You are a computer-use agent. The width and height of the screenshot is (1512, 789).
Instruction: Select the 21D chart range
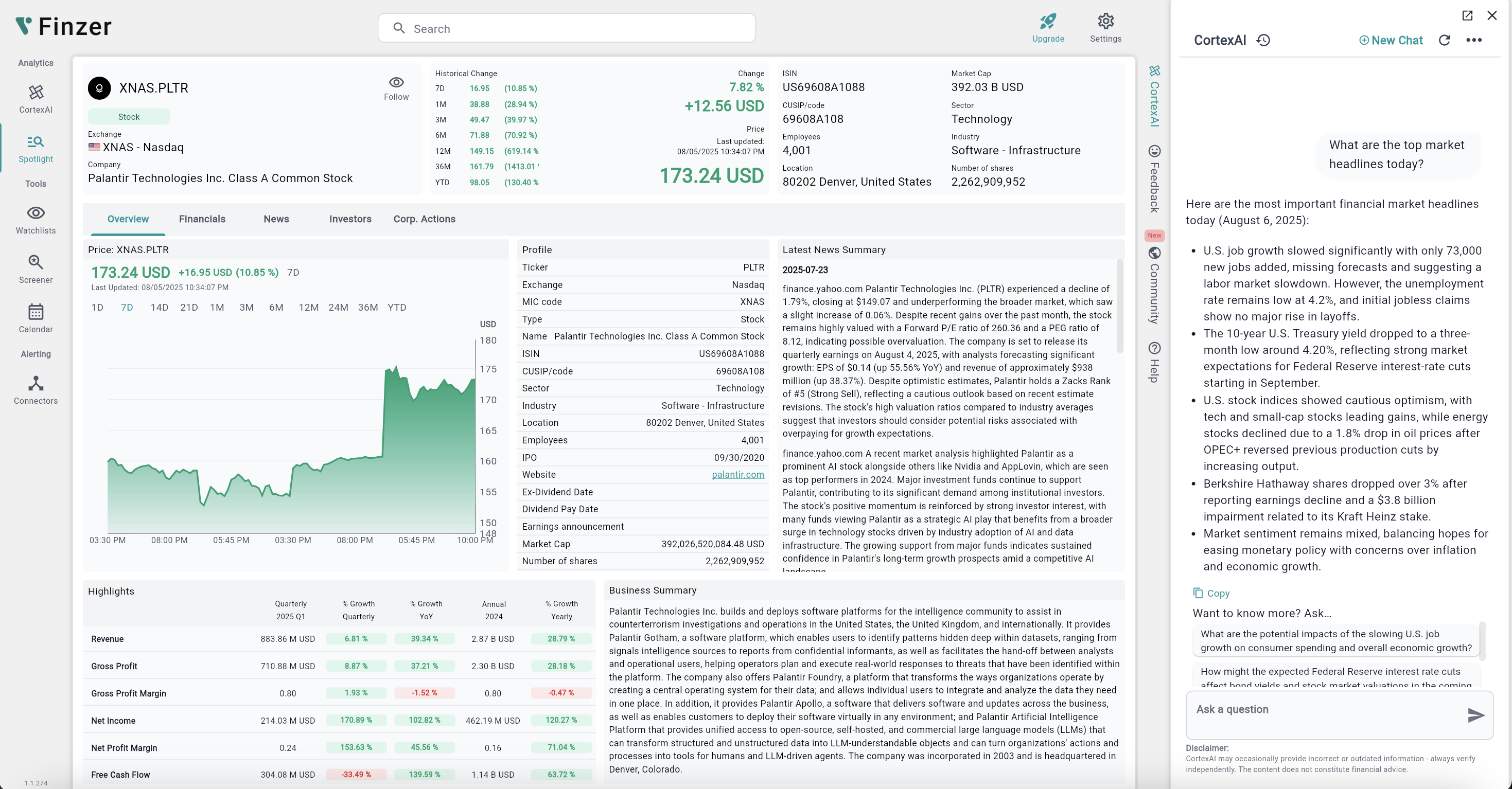(188, 308)
